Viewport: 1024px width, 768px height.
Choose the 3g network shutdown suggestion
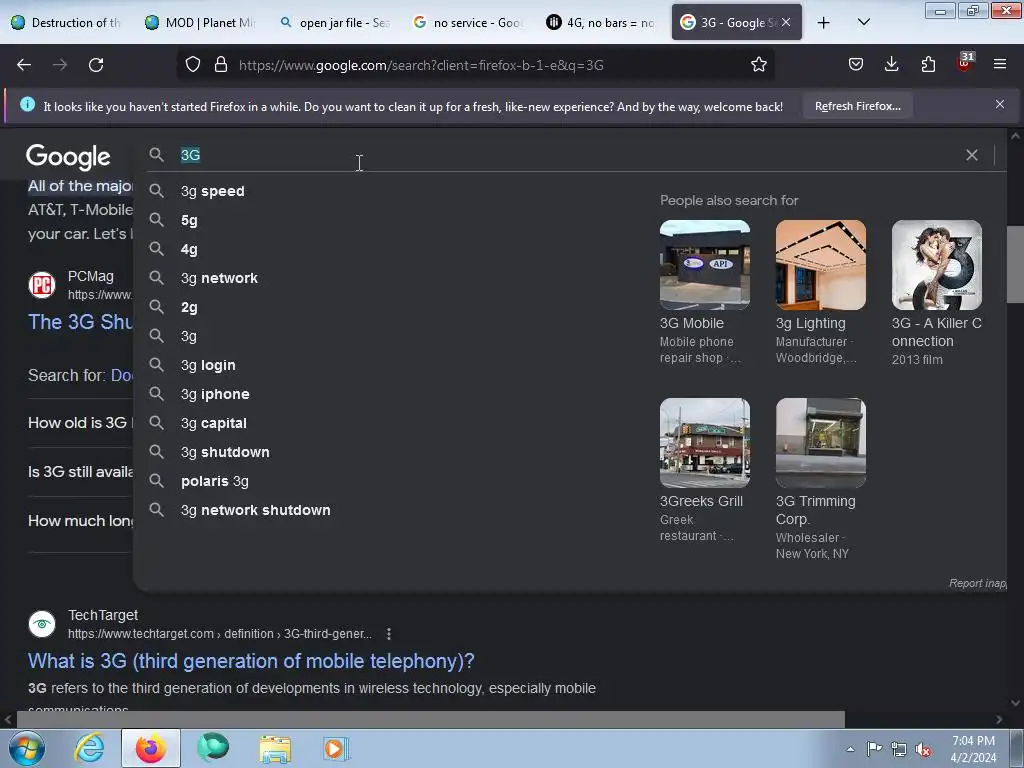tap(255, 510)
